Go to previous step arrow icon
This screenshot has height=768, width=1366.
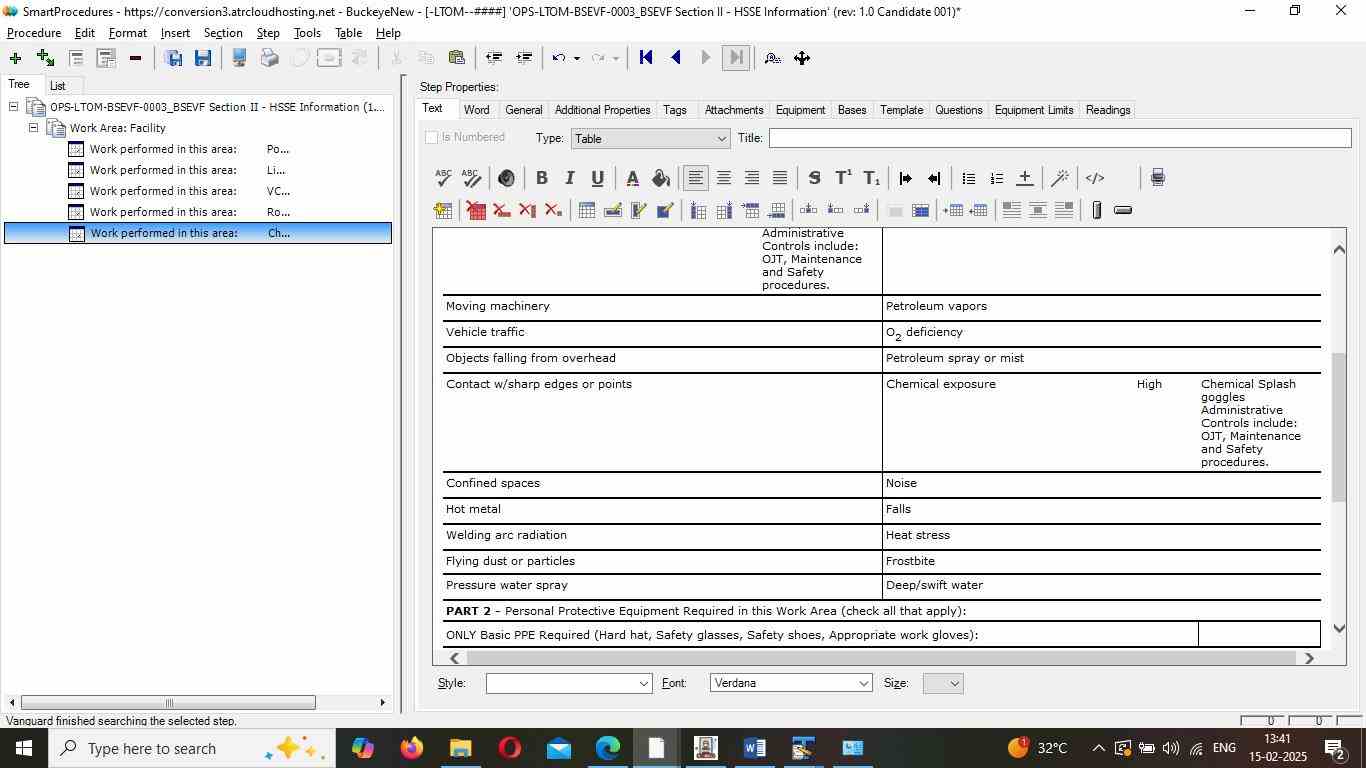tap(676, 58)
